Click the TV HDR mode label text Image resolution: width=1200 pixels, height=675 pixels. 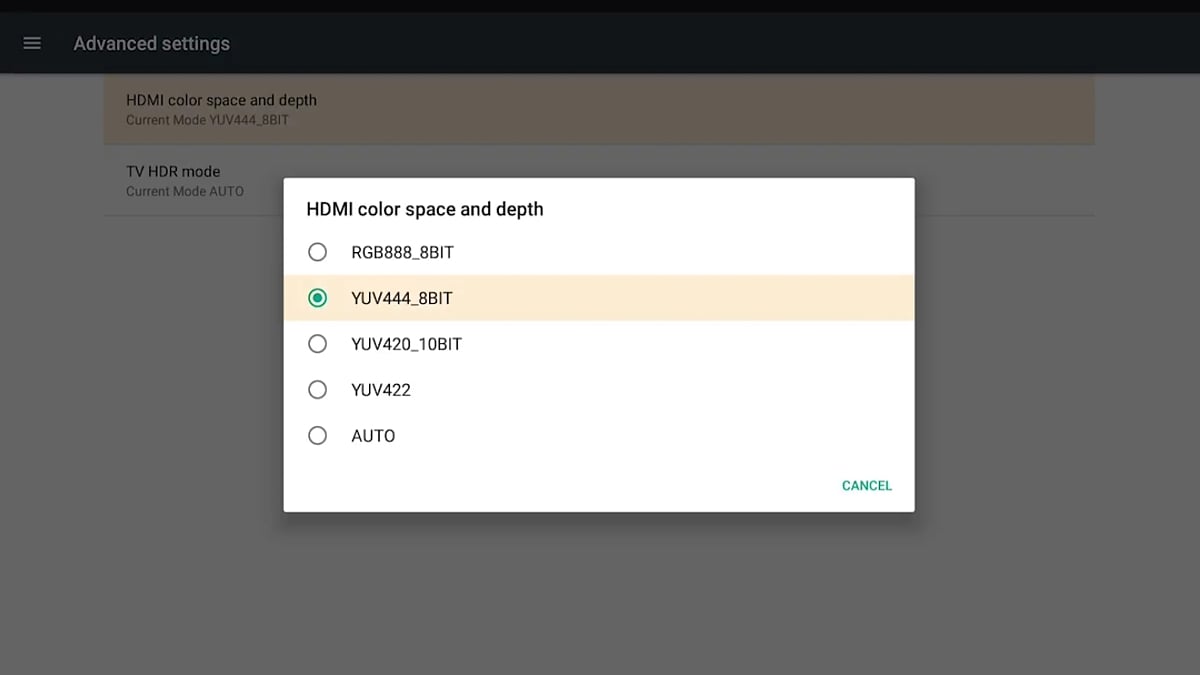(x=173, y=171)
